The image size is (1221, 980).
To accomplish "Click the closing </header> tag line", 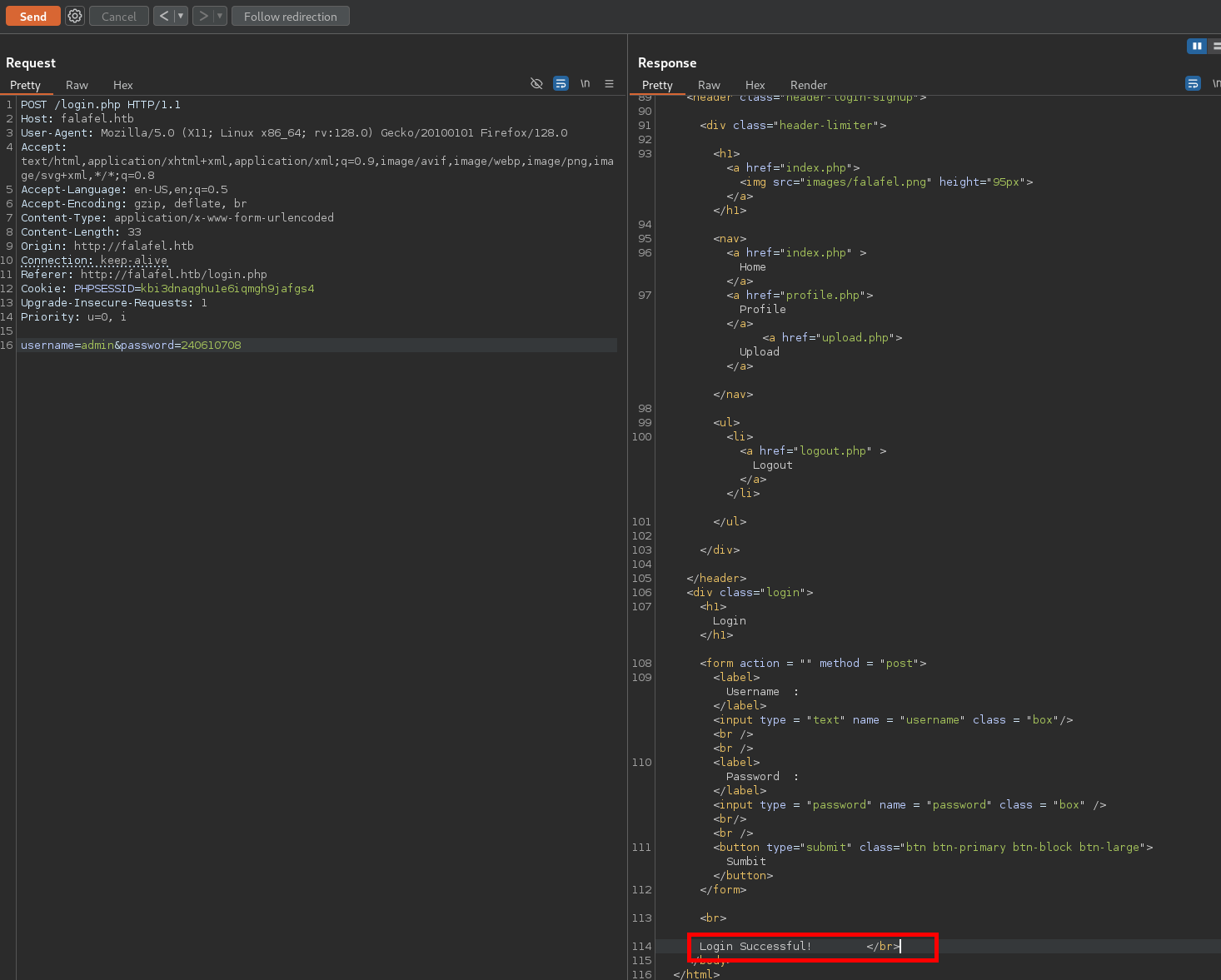I will [716, 578].
